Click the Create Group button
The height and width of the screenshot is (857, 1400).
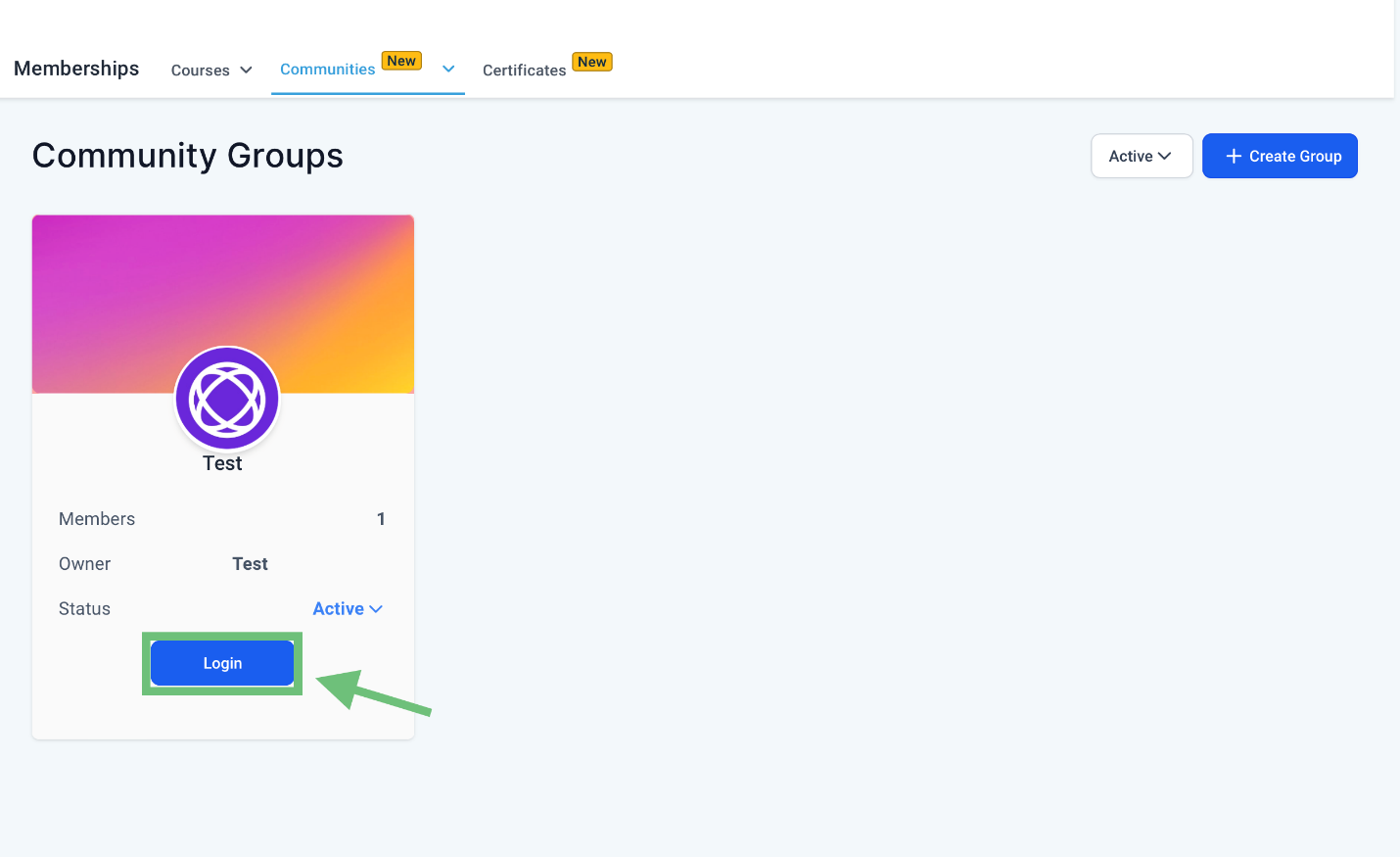point(1280,156)
